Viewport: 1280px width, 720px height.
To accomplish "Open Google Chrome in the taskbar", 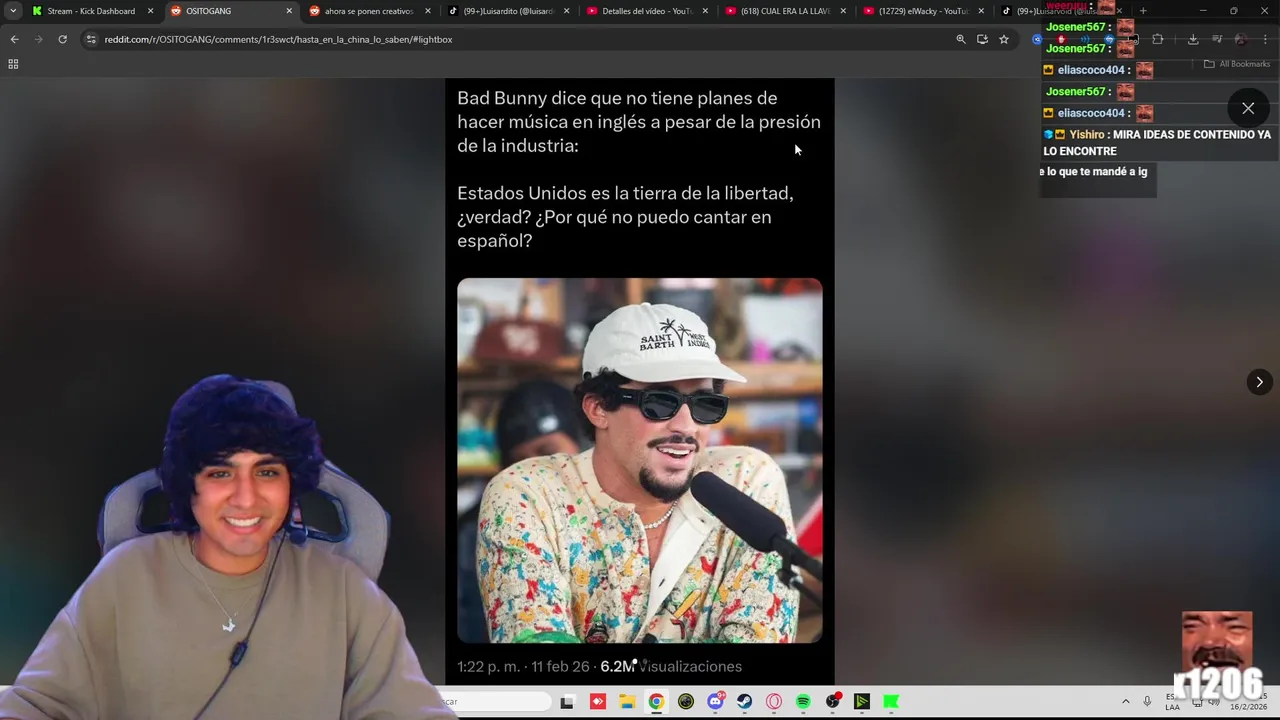I will pos(656,702).
